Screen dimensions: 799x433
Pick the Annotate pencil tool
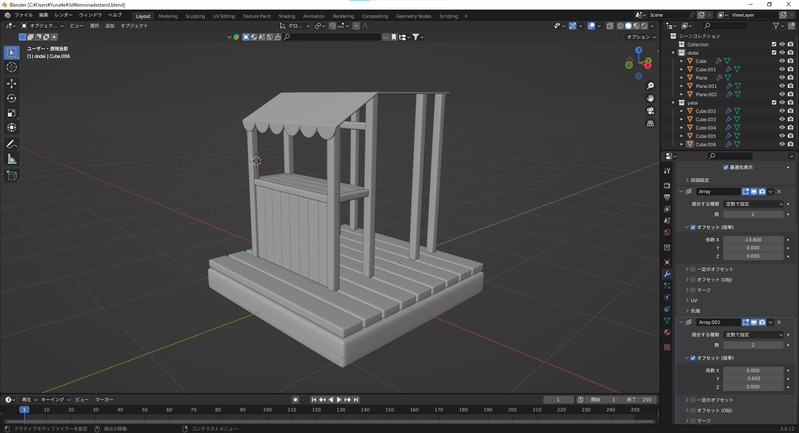click(12, 144)
